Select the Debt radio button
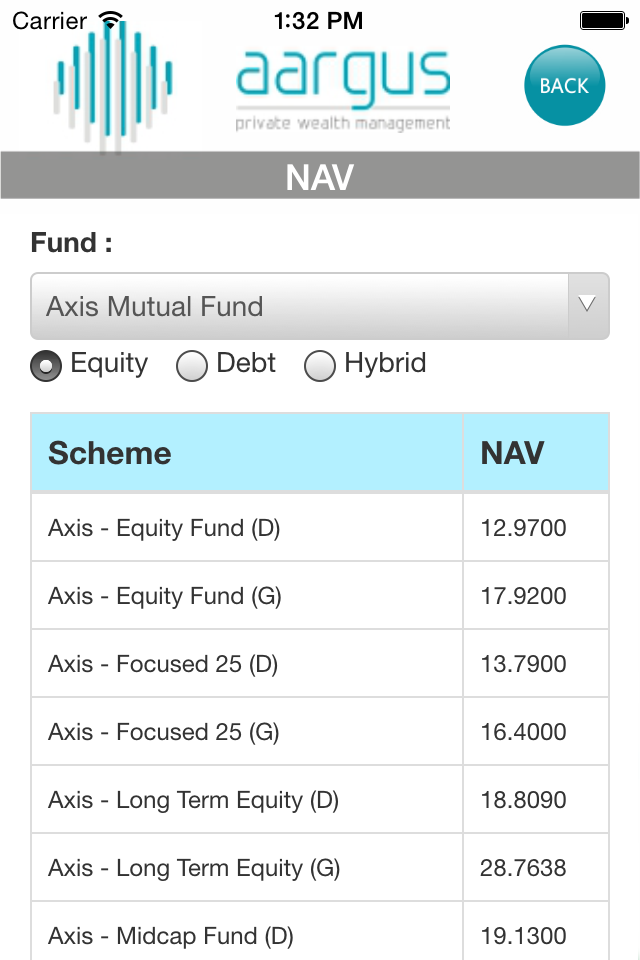This screenshot has width=640, height=960. pos(192,366)
